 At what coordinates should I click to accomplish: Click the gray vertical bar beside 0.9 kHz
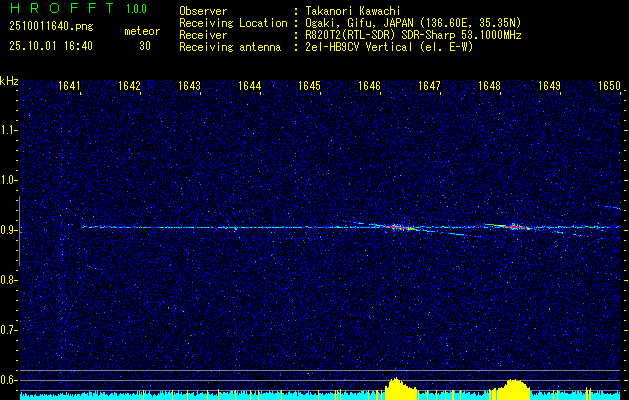[x=19, y=231]
